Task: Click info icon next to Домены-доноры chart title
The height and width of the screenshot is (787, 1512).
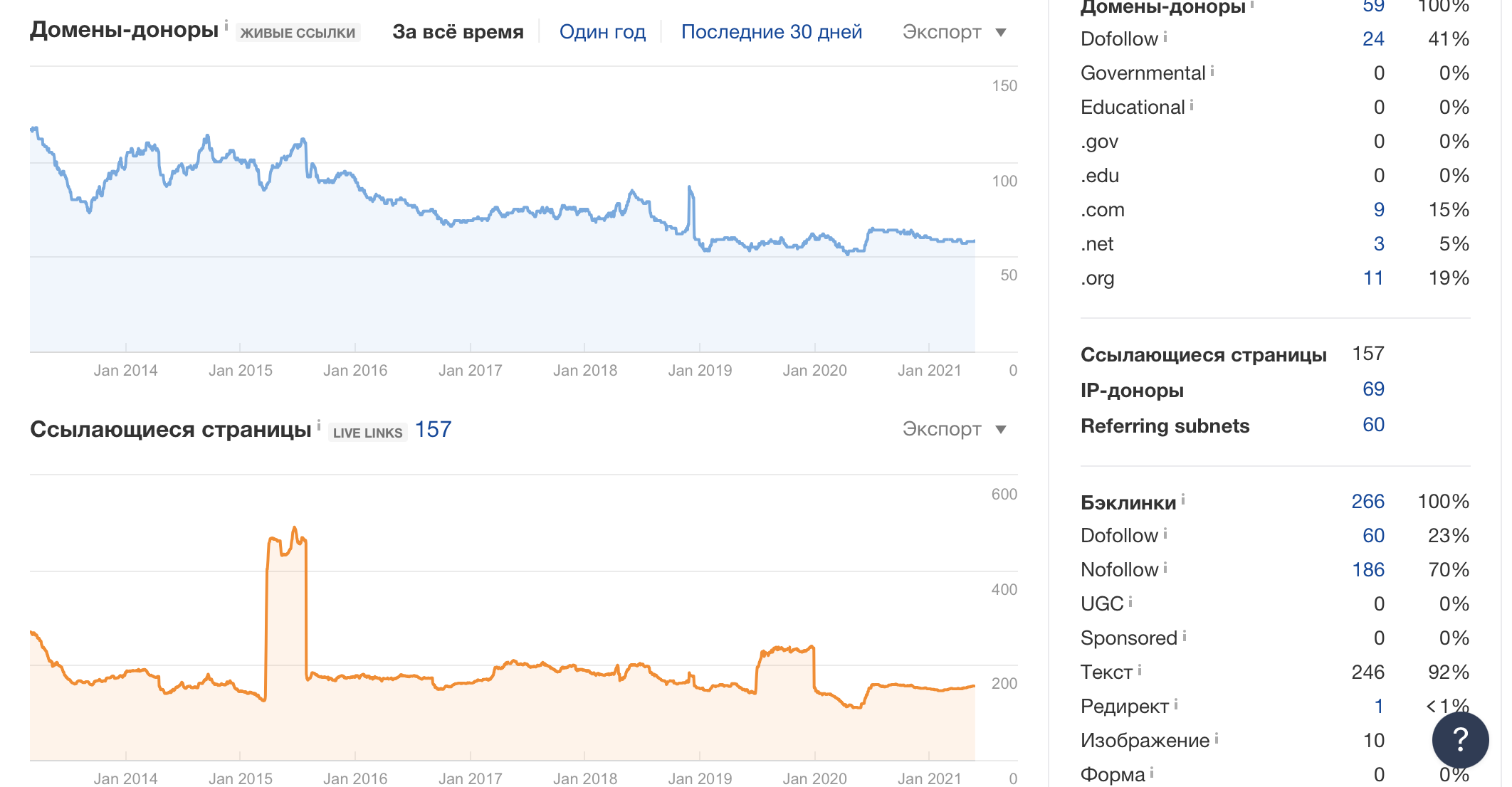Action: pos(226,26)
